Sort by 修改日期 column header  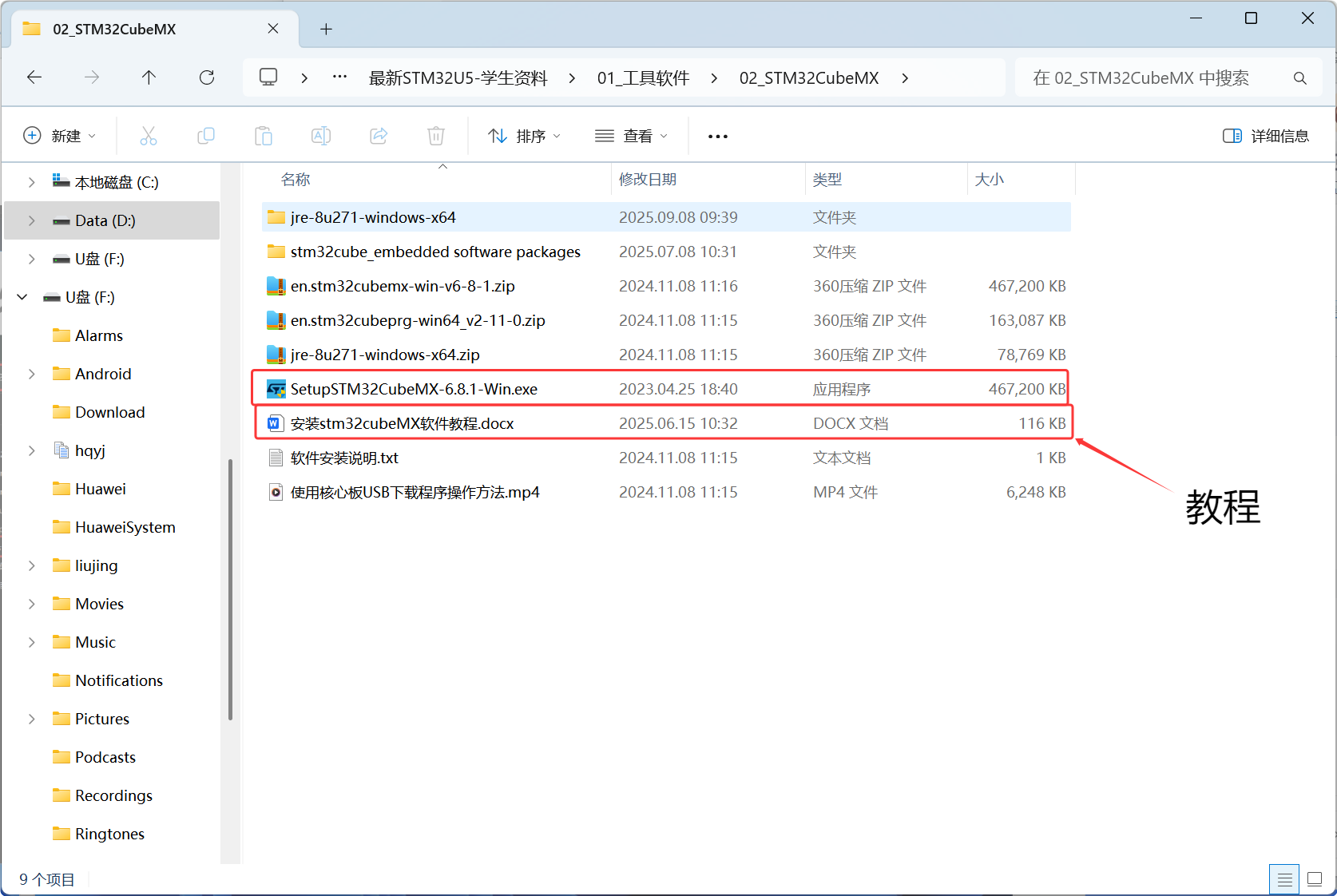click(708, 180)
